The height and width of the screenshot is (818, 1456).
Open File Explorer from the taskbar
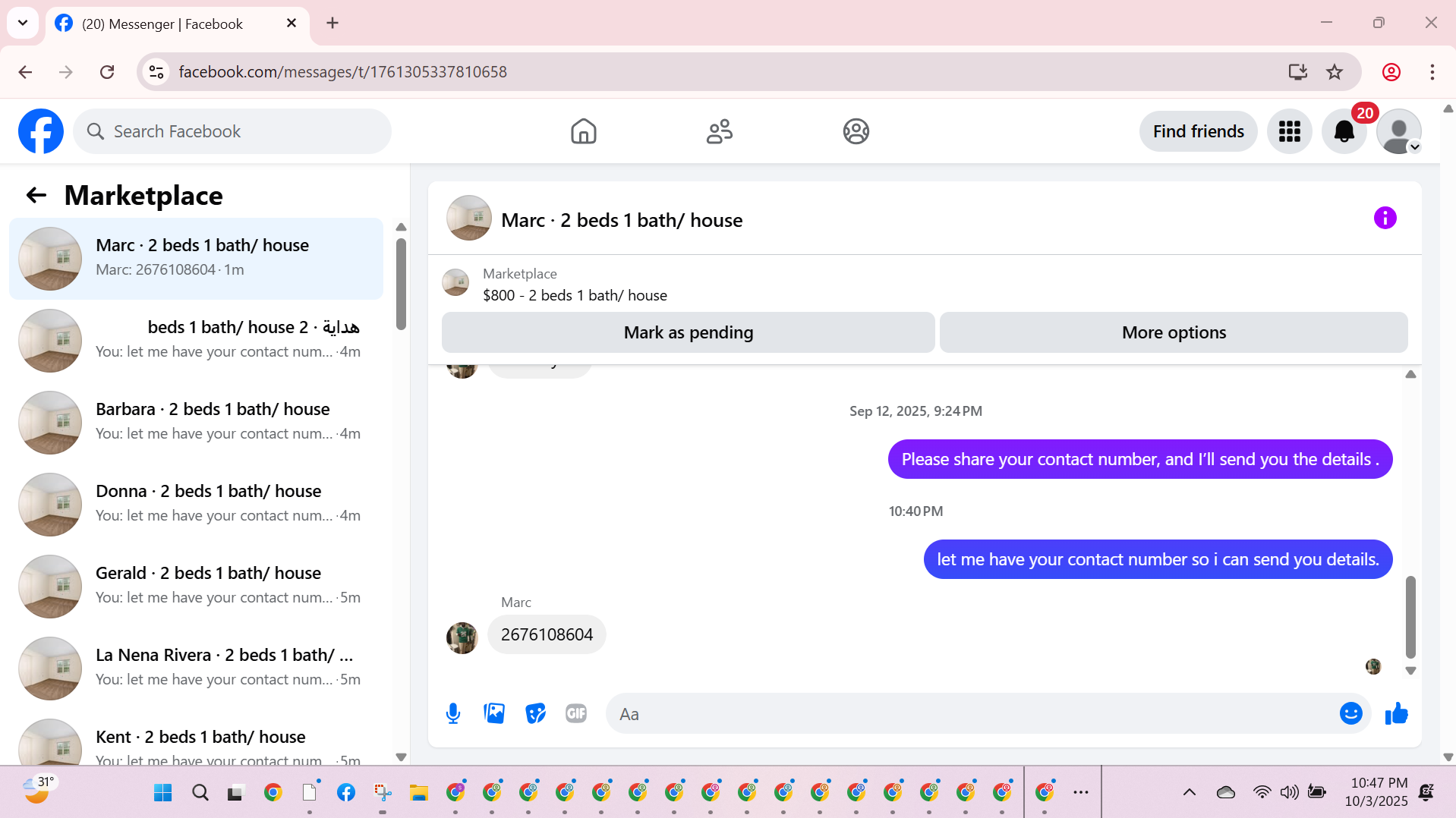click(x=418, y=793)
